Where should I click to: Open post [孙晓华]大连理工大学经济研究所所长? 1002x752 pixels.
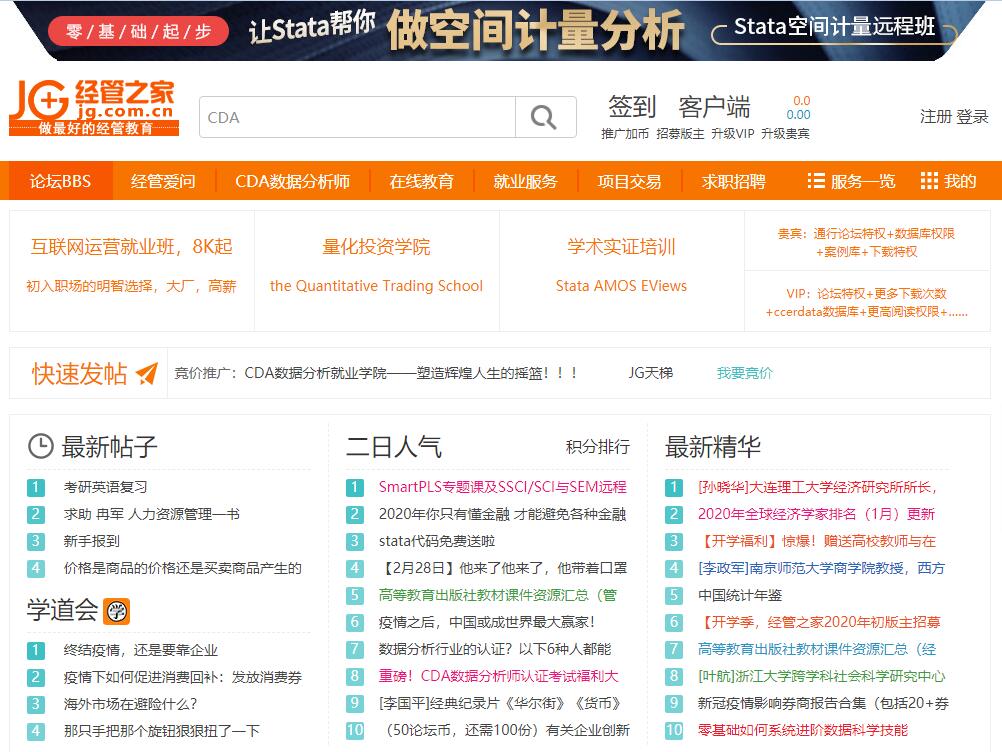pos(817,487)
